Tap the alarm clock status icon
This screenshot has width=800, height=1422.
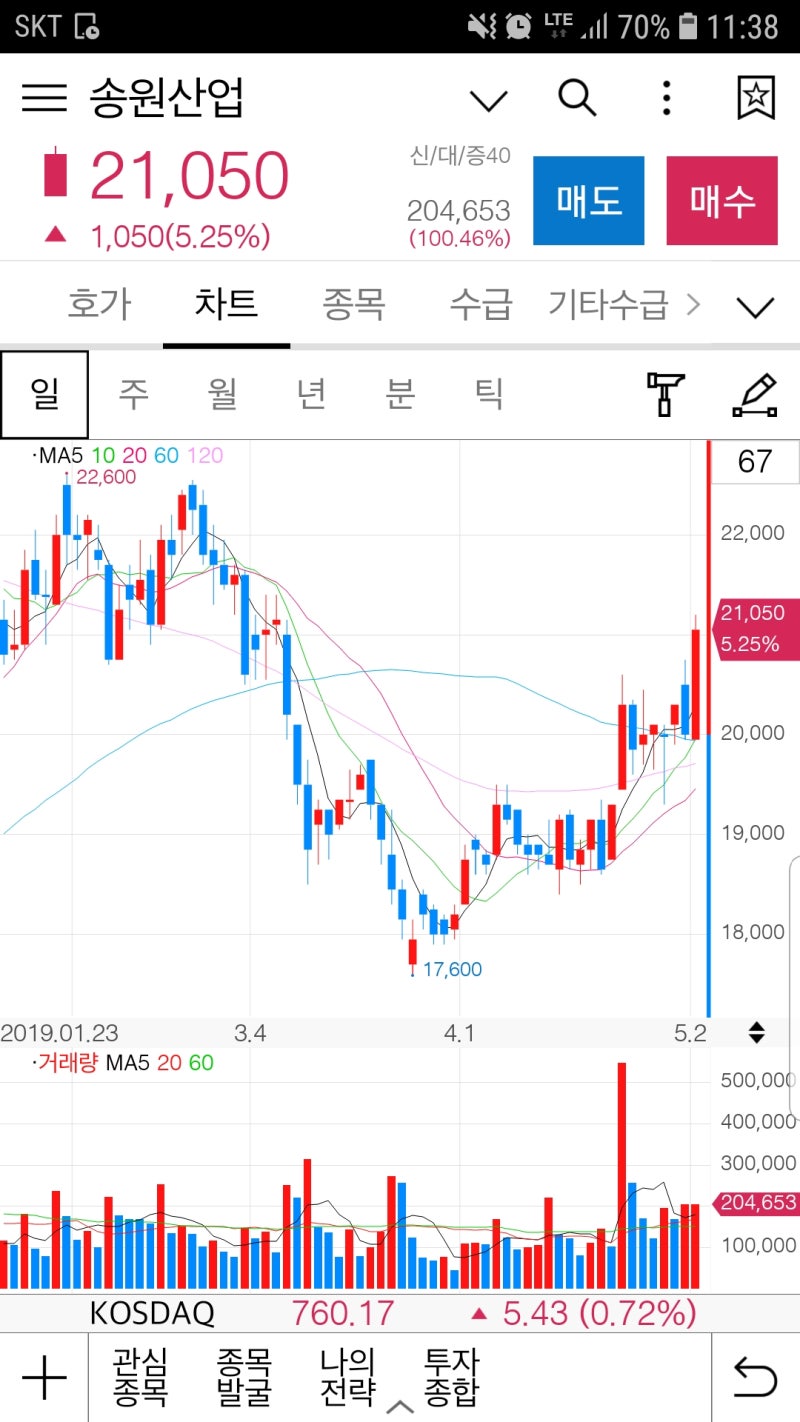coord(518,26)
